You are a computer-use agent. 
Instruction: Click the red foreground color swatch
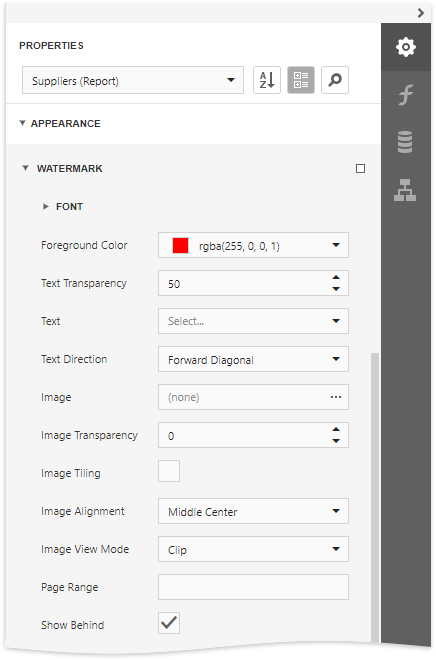pyautogui.click(x=181, y=245)
